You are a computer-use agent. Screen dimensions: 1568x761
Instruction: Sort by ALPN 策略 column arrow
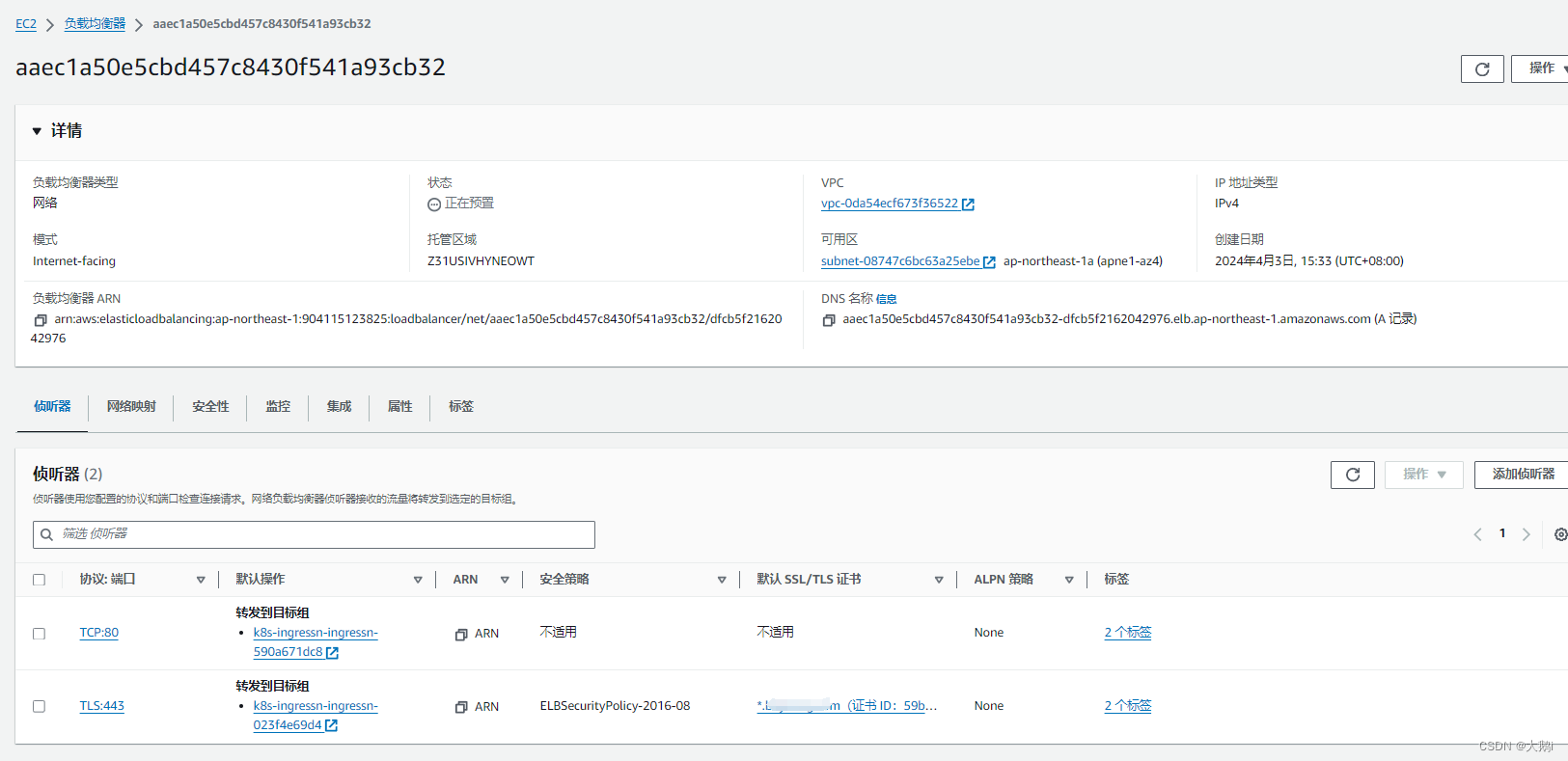pyautogui.click(x=1069, y=580)
